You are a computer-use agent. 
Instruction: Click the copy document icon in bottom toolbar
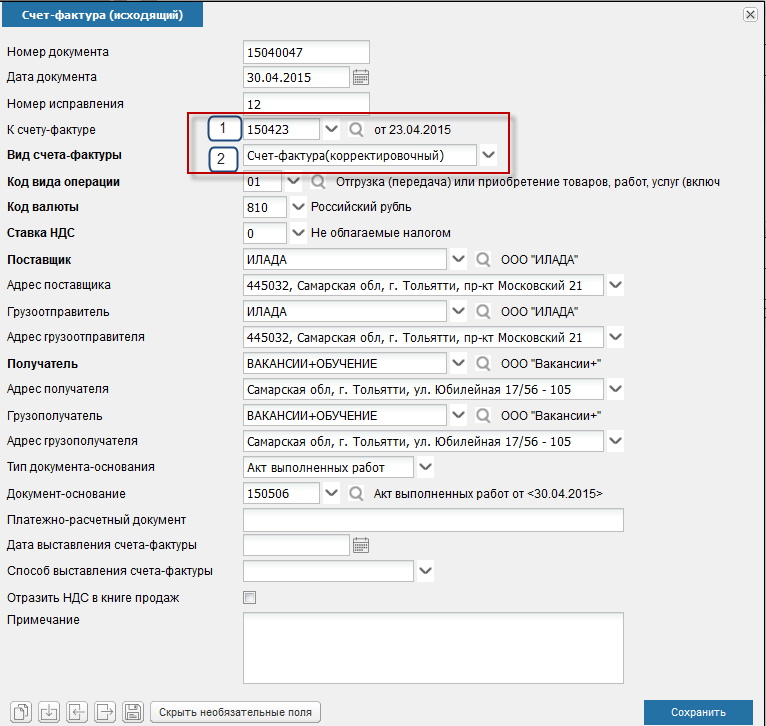point(21,712)
